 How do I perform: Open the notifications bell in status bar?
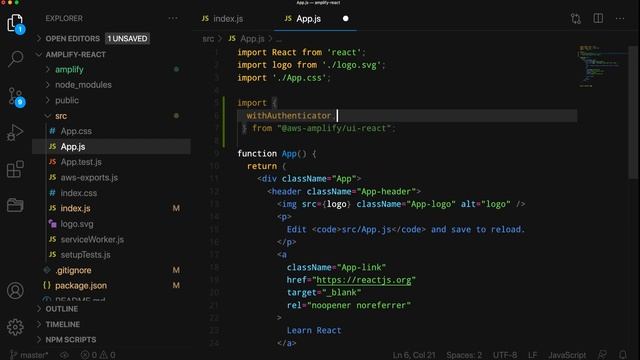click(622, 355)
